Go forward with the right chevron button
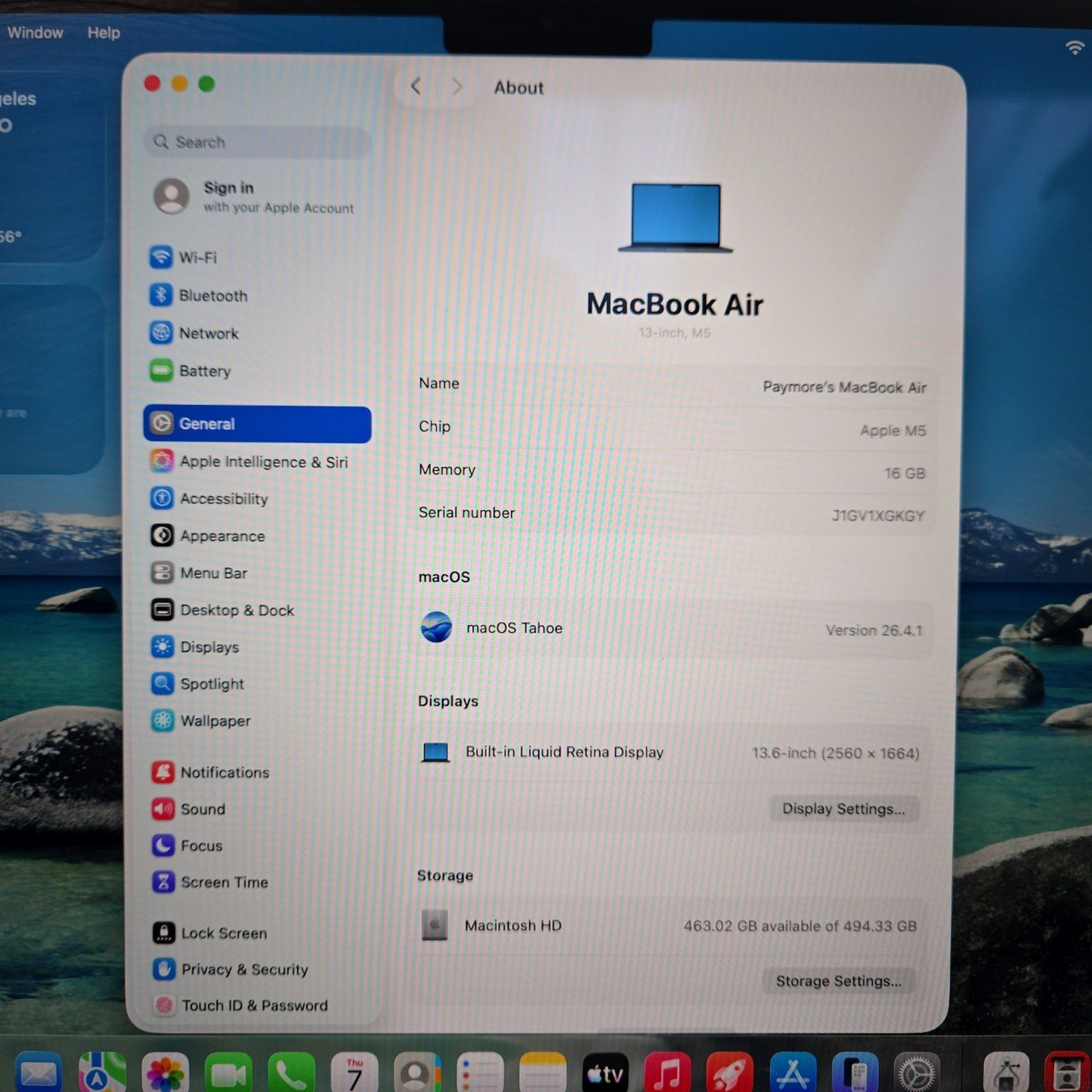This screenshot has height=1092, width=1092. point(456,87)
